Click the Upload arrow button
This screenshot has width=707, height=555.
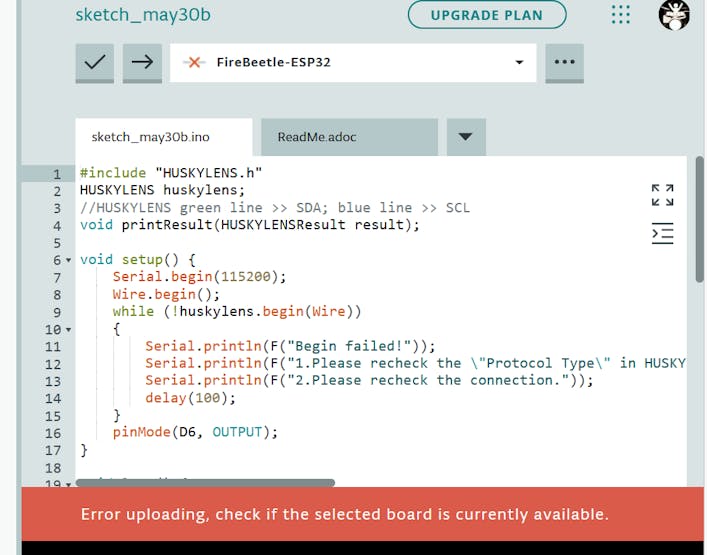point(142,62)
